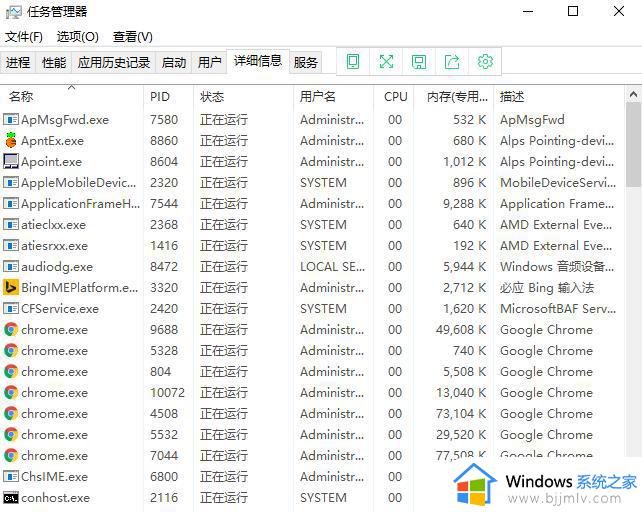Sort by the 描述 column header
This screenshot has width=642, height=512.
click(x=559, y=97)
